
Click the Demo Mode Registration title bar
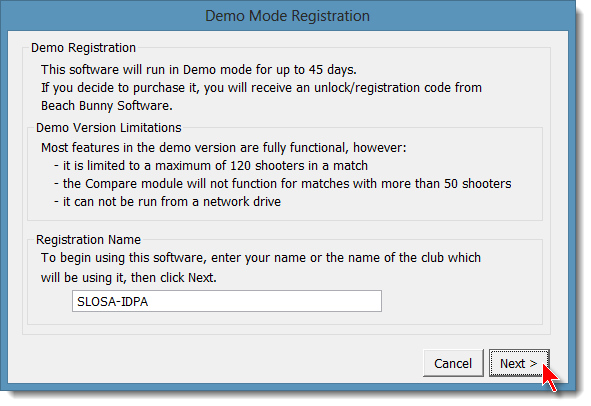pos(287,16)
